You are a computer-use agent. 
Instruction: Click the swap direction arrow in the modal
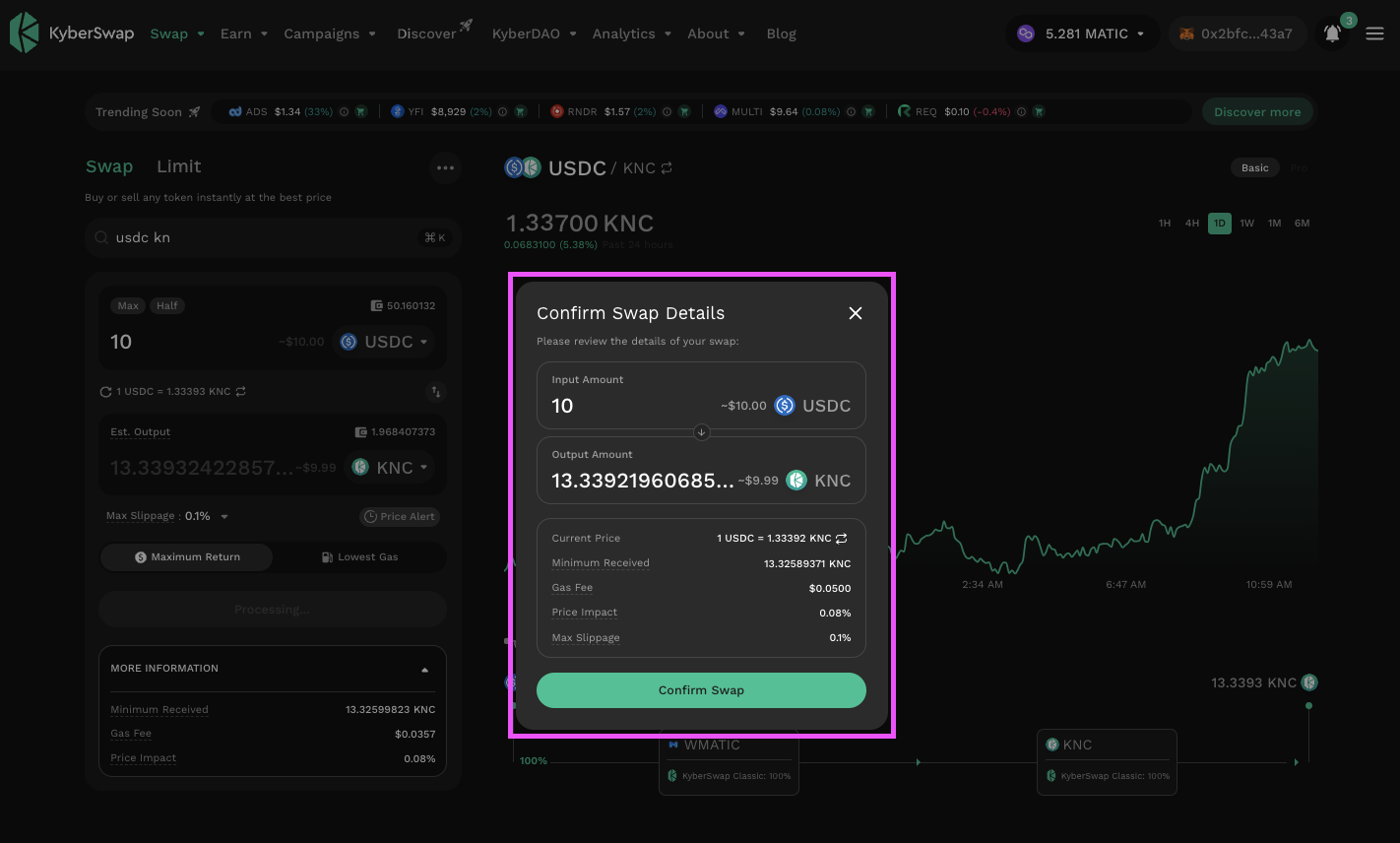click(x=701, y=431)
